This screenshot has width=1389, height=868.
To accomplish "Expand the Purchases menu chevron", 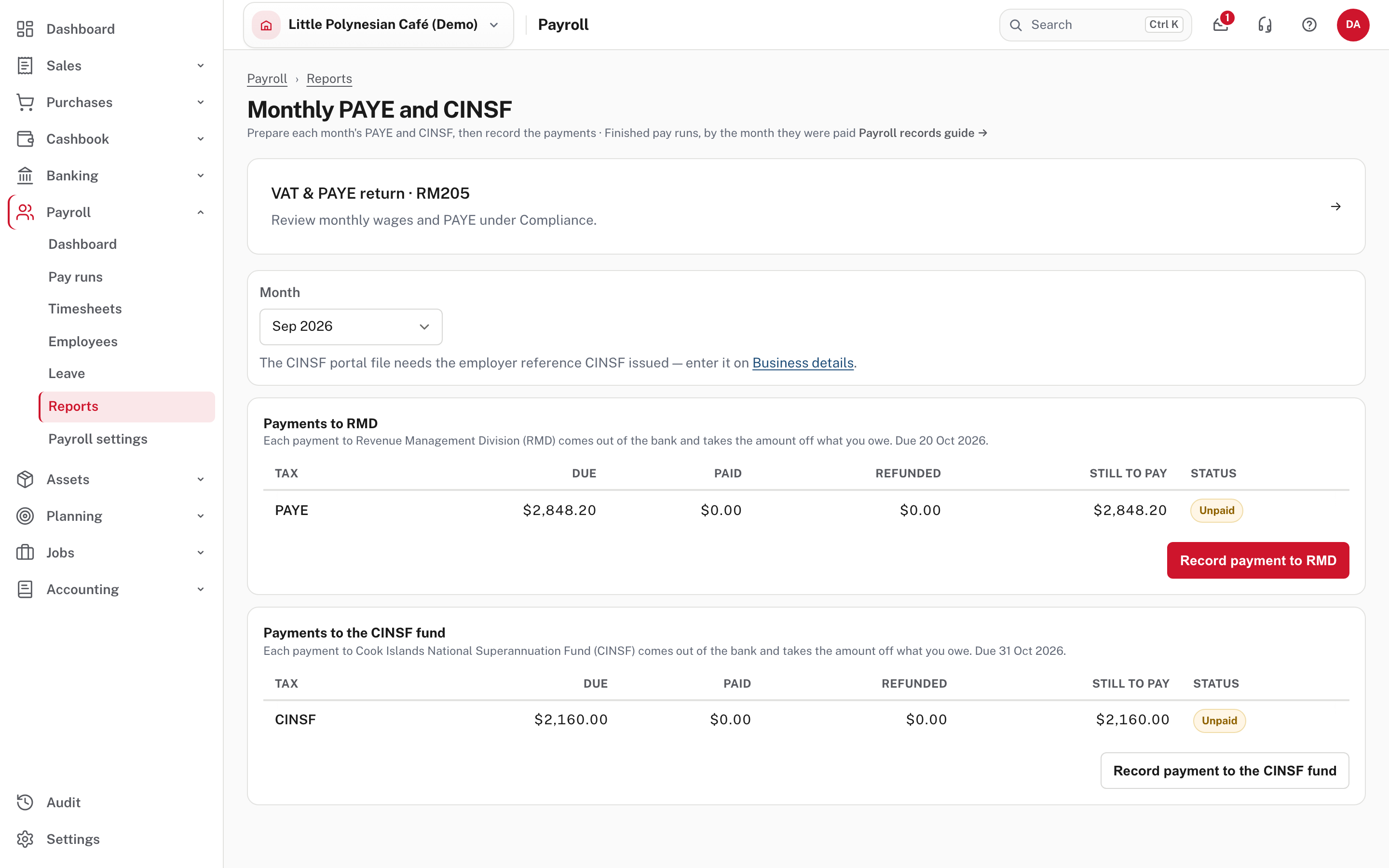I will tap(200, 102).
